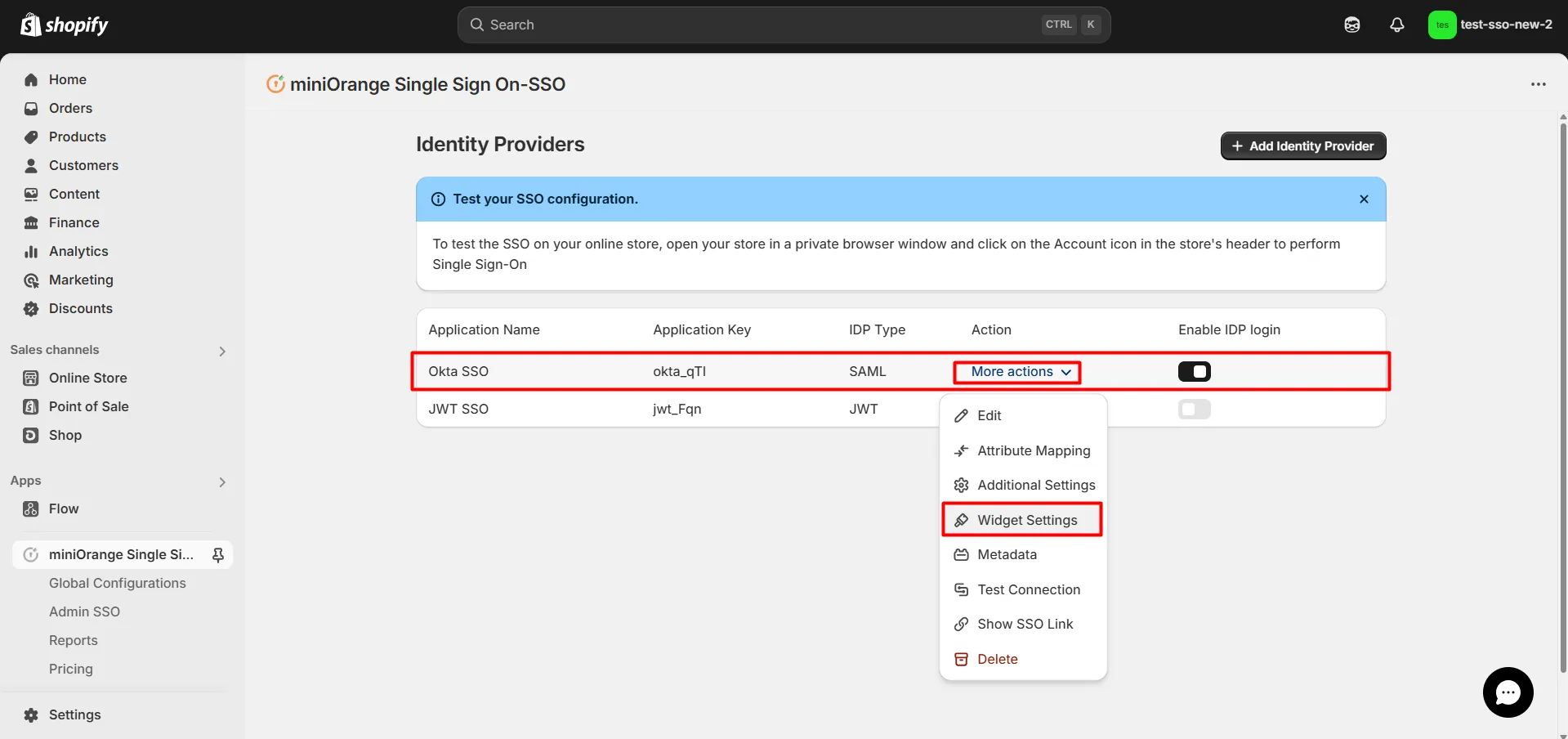Expand the Sales channels section chevron
The image size is (1568, 739).
click(222, 351)
